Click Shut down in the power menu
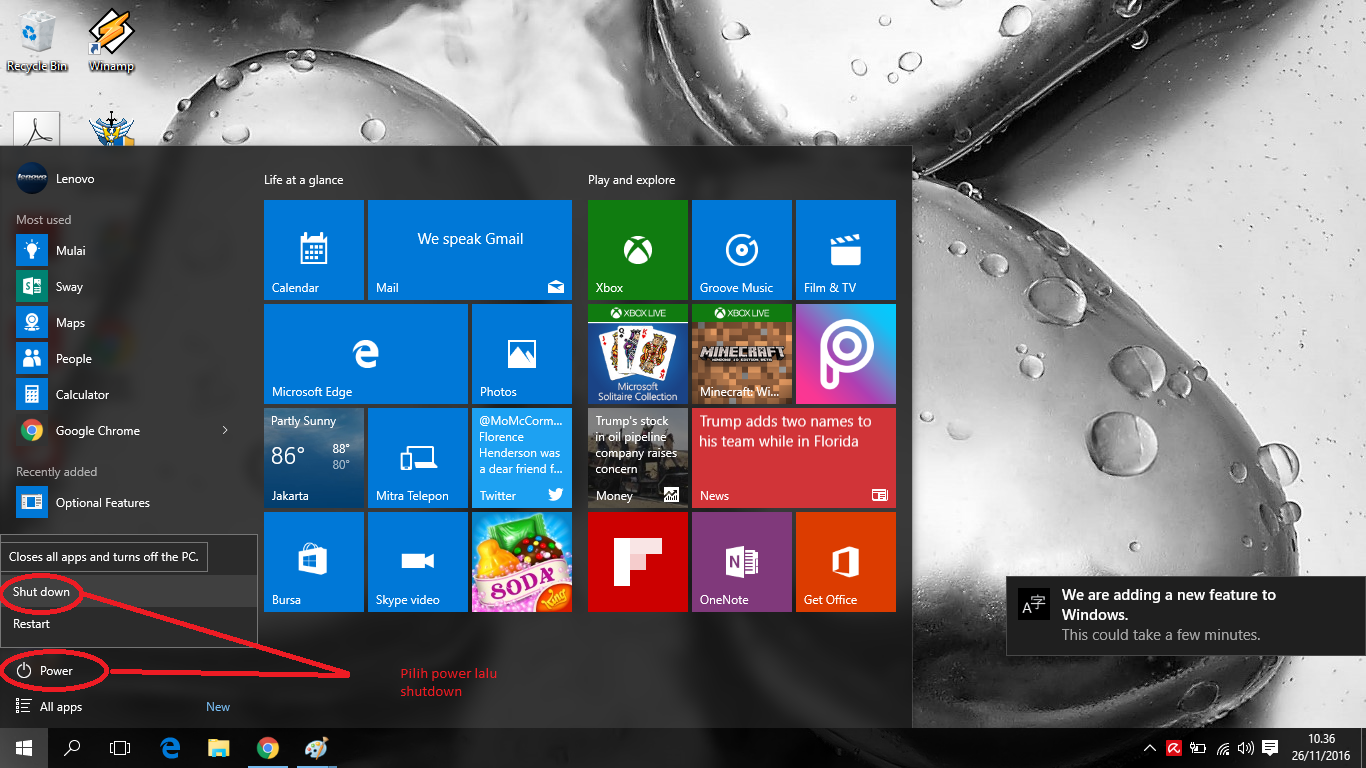This screenshot has width=1366, height=768. 40,592
